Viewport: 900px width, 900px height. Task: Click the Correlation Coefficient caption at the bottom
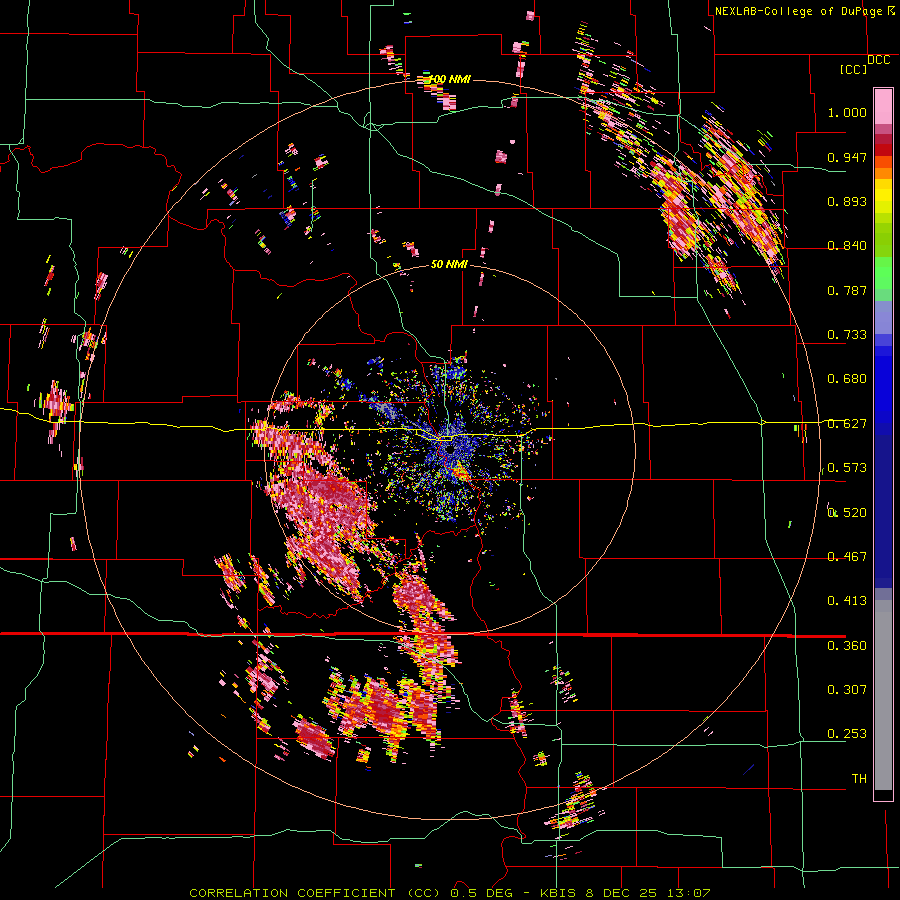[x=449, y=893]
